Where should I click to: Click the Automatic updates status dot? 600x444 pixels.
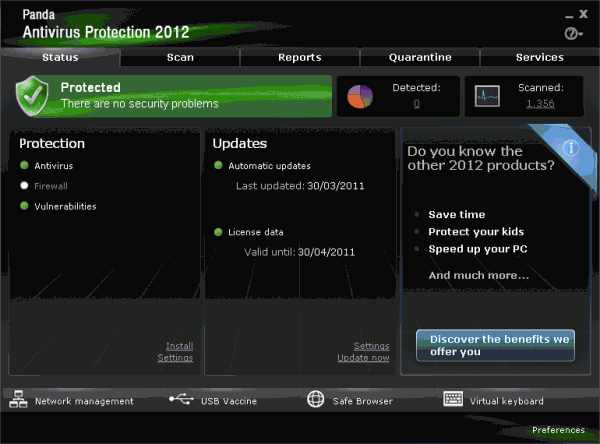click(218, 165)
